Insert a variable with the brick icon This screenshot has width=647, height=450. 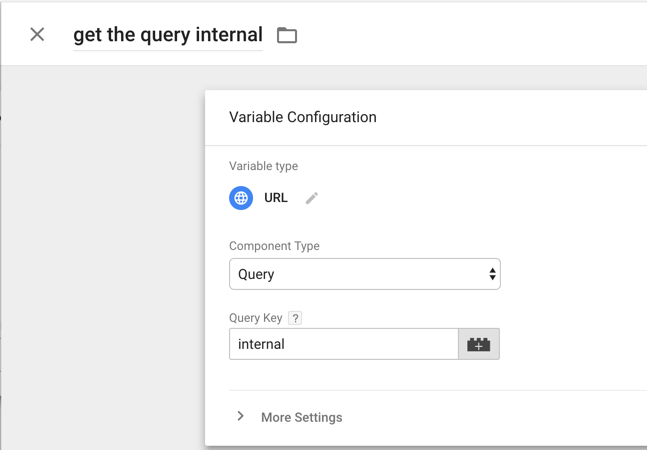479,344
